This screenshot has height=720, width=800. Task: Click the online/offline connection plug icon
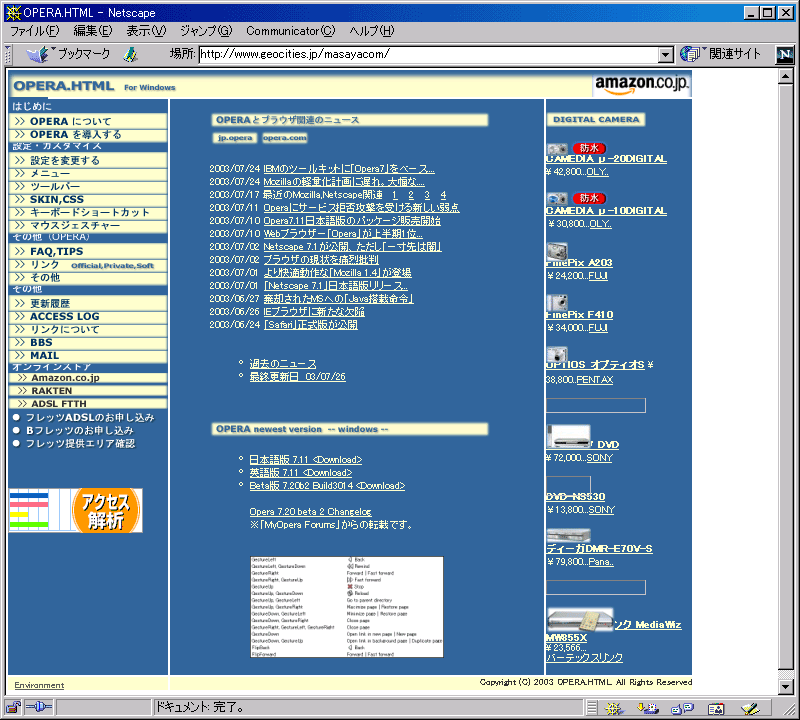(39, 707)
